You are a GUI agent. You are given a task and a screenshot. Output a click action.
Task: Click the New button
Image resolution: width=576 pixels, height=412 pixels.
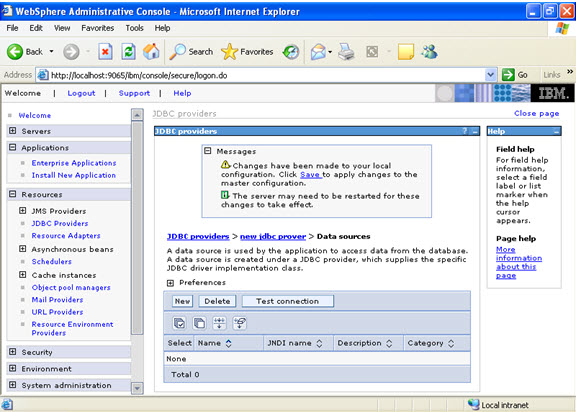click(182, 301)
